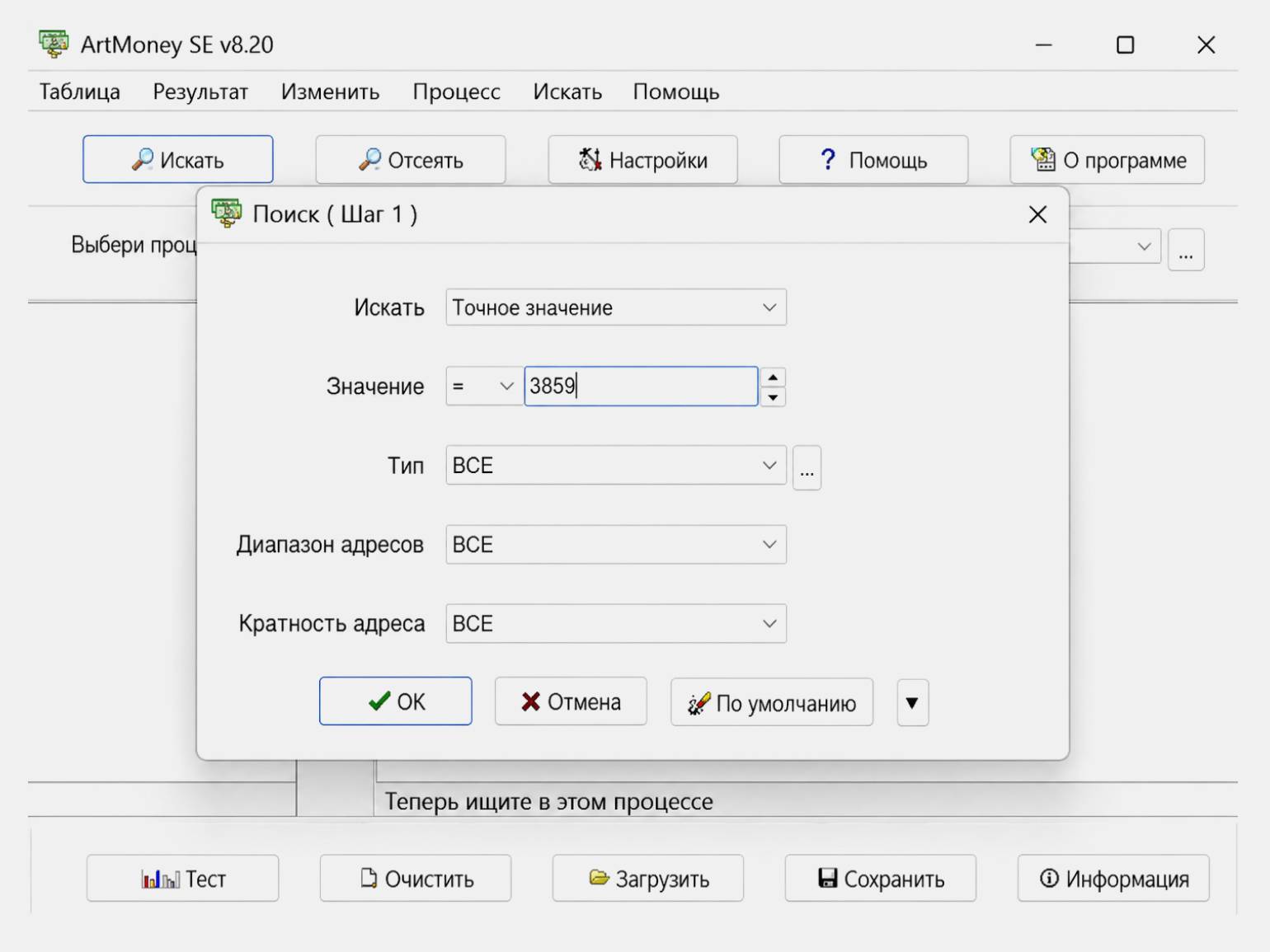Screen dimensions: 1270x952
Task: Close the Поиск (Шаг 1) dialog
Action: click(x=1037, y=214)
